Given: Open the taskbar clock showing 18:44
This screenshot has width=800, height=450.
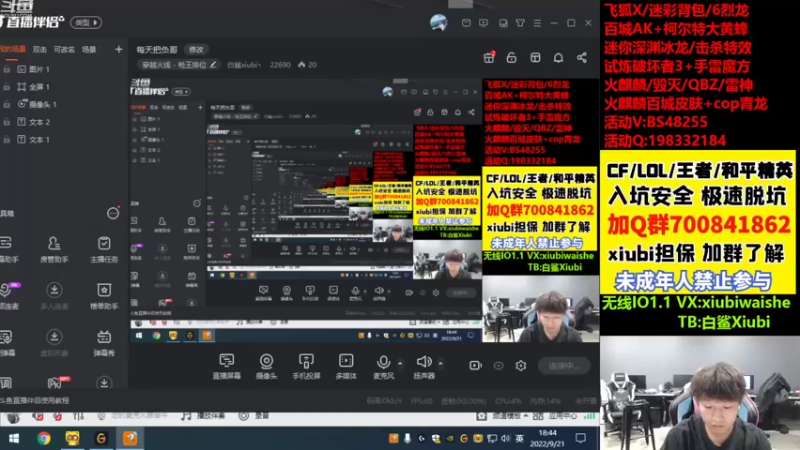Looking at the screenshot, I should pyautogui.click(x=547, y=438).
